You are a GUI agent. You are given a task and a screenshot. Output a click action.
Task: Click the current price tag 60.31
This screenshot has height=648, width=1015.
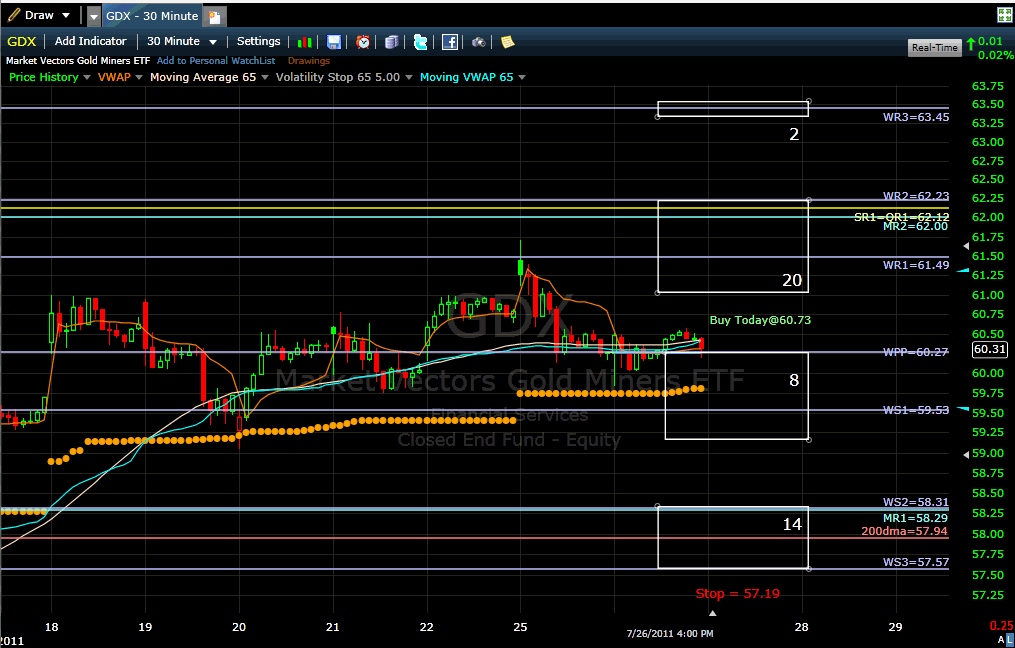pyautogui.click(x=990, y=350)
